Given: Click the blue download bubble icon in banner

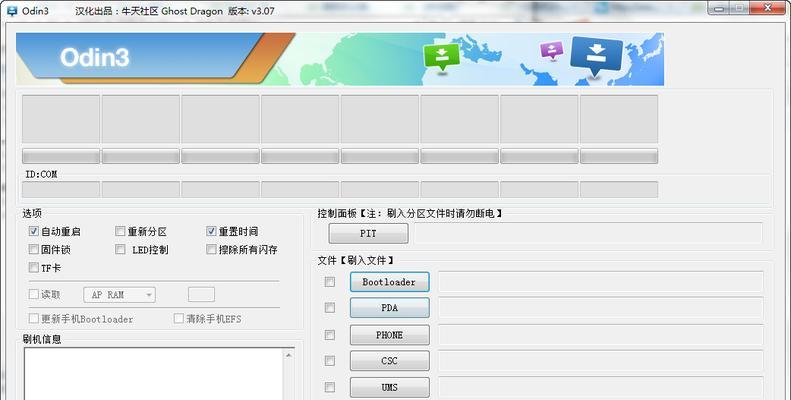Looking at the screenshot, I should 596,55.
